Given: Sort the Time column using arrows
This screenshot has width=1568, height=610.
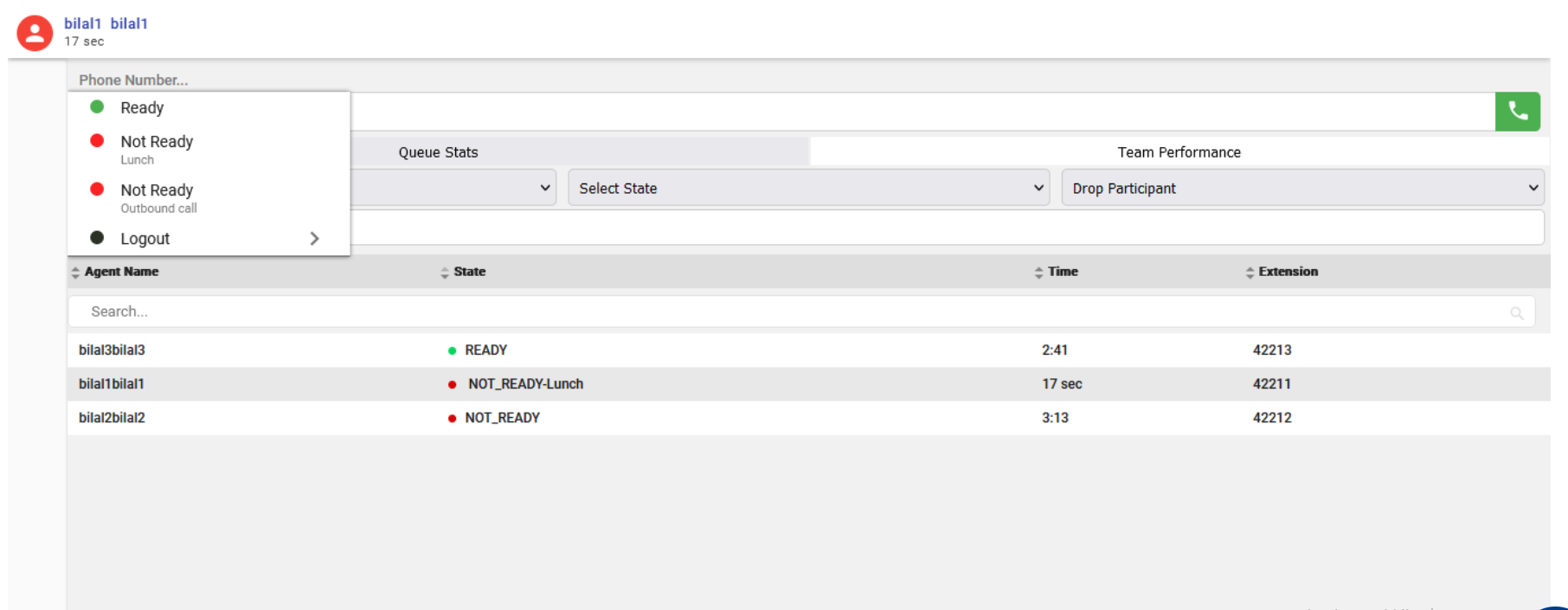Looking at the screenshot, I should tap(1038, 273).
